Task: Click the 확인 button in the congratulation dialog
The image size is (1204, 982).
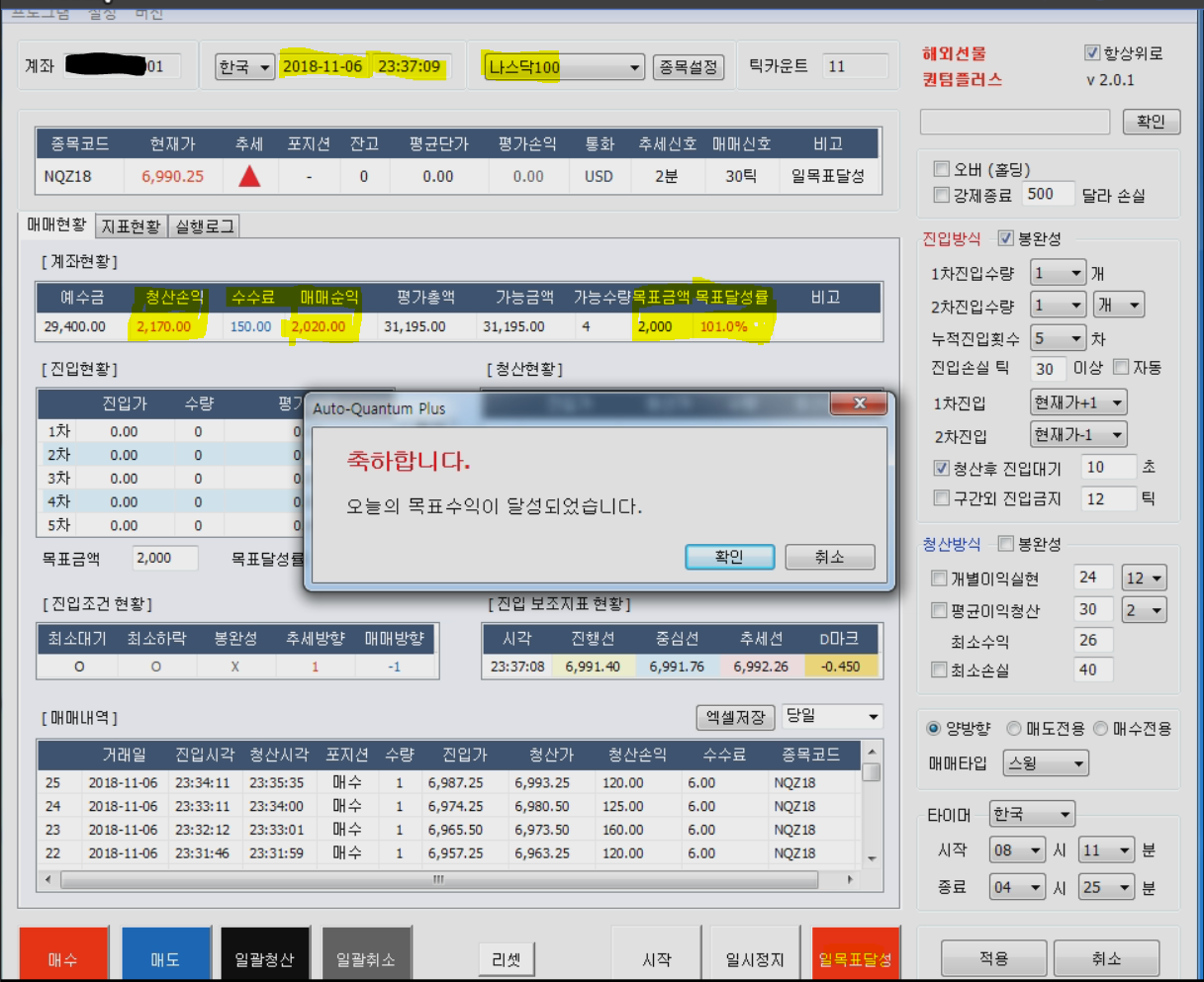Action: [x=728, y=557]
